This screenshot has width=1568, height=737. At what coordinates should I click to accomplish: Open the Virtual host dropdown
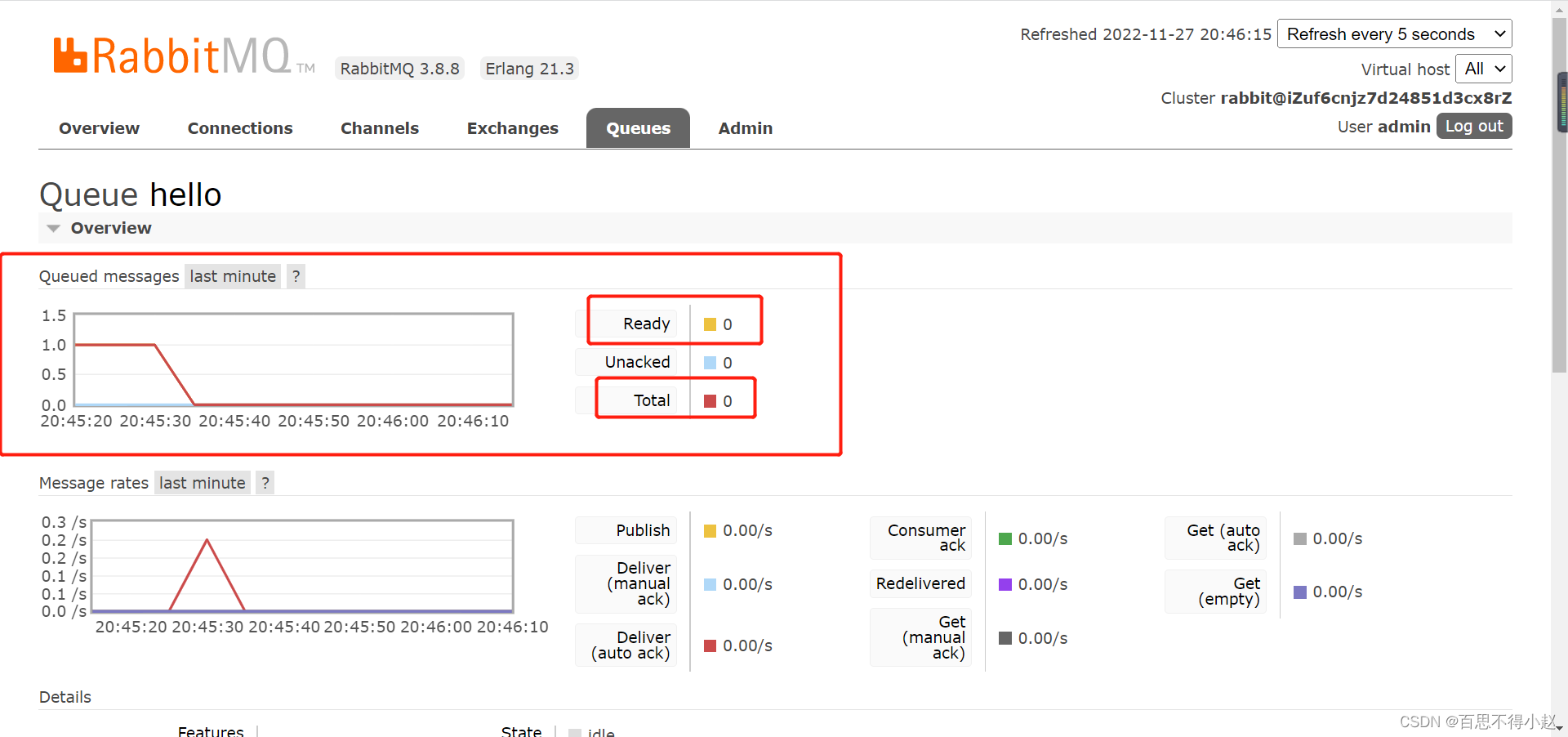(x=1483, y=69)
